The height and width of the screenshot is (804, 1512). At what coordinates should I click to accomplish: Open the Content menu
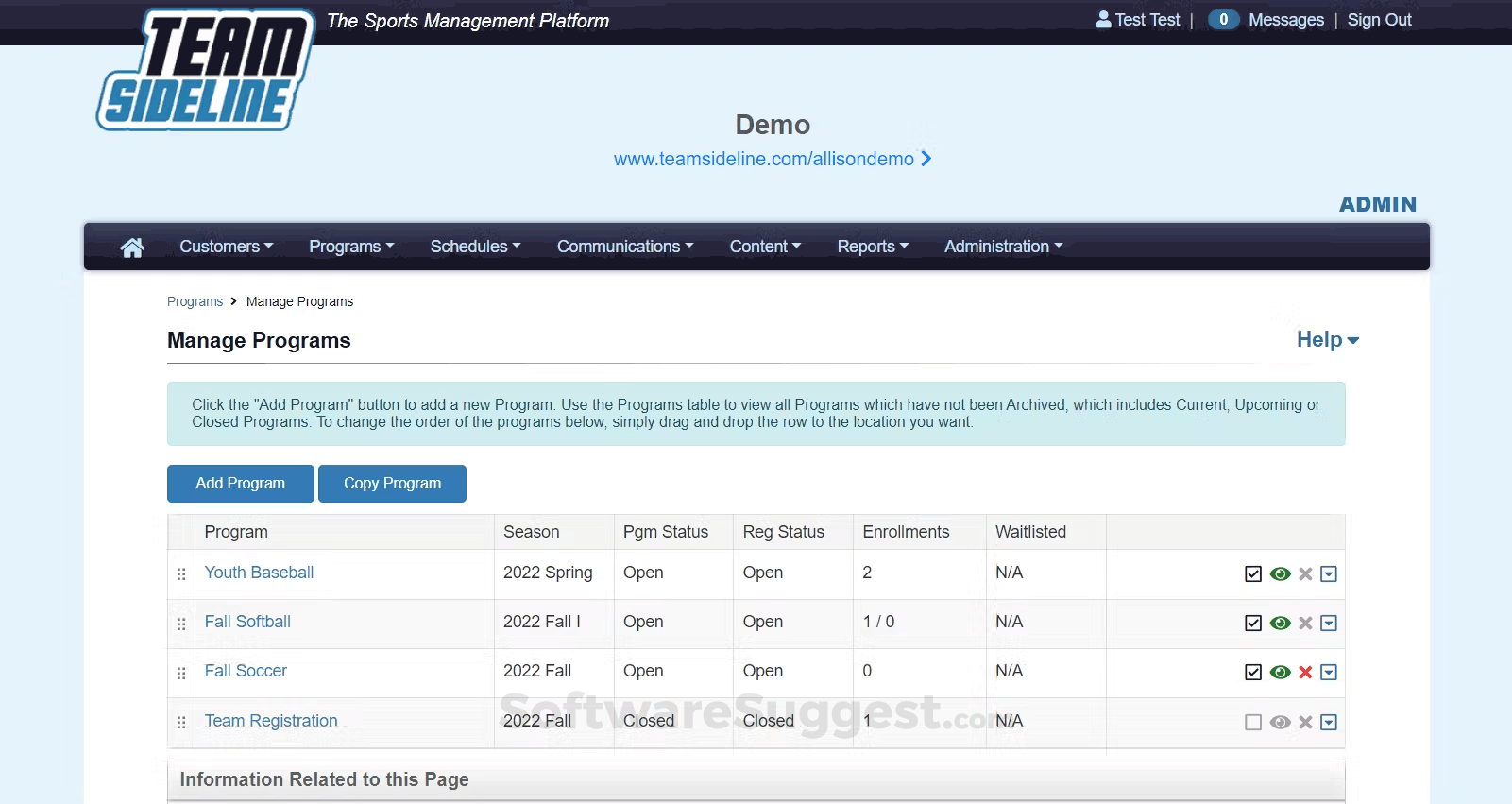[x=765, y=247]
